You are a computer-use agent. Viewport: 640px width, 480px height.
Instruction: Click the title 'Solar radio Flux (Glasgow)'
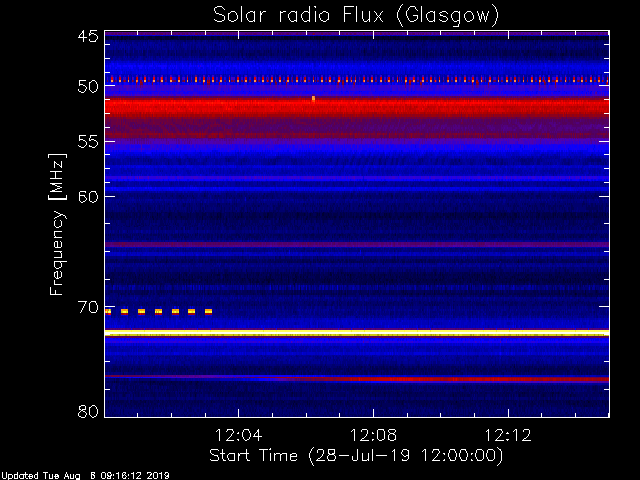click(x=356, y=16)
